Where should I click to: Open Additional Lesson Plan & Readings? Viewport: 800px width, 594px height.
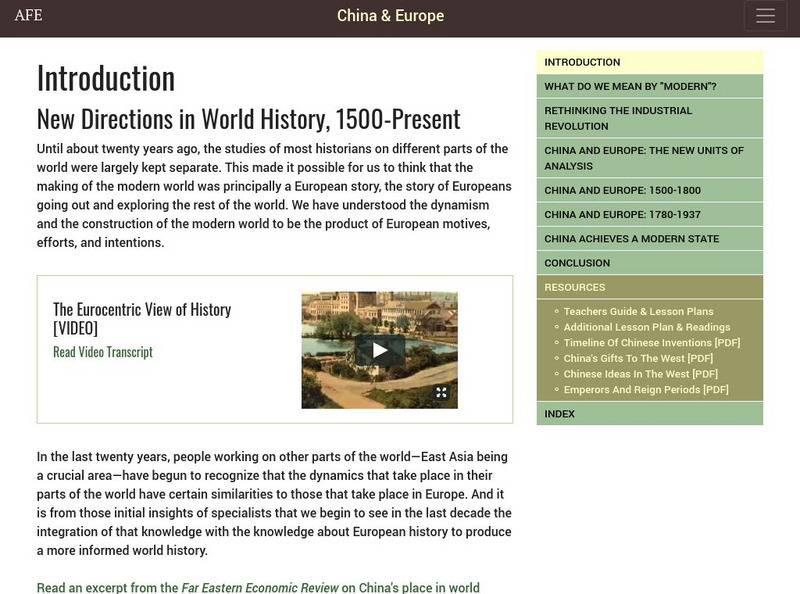point(646,327)
